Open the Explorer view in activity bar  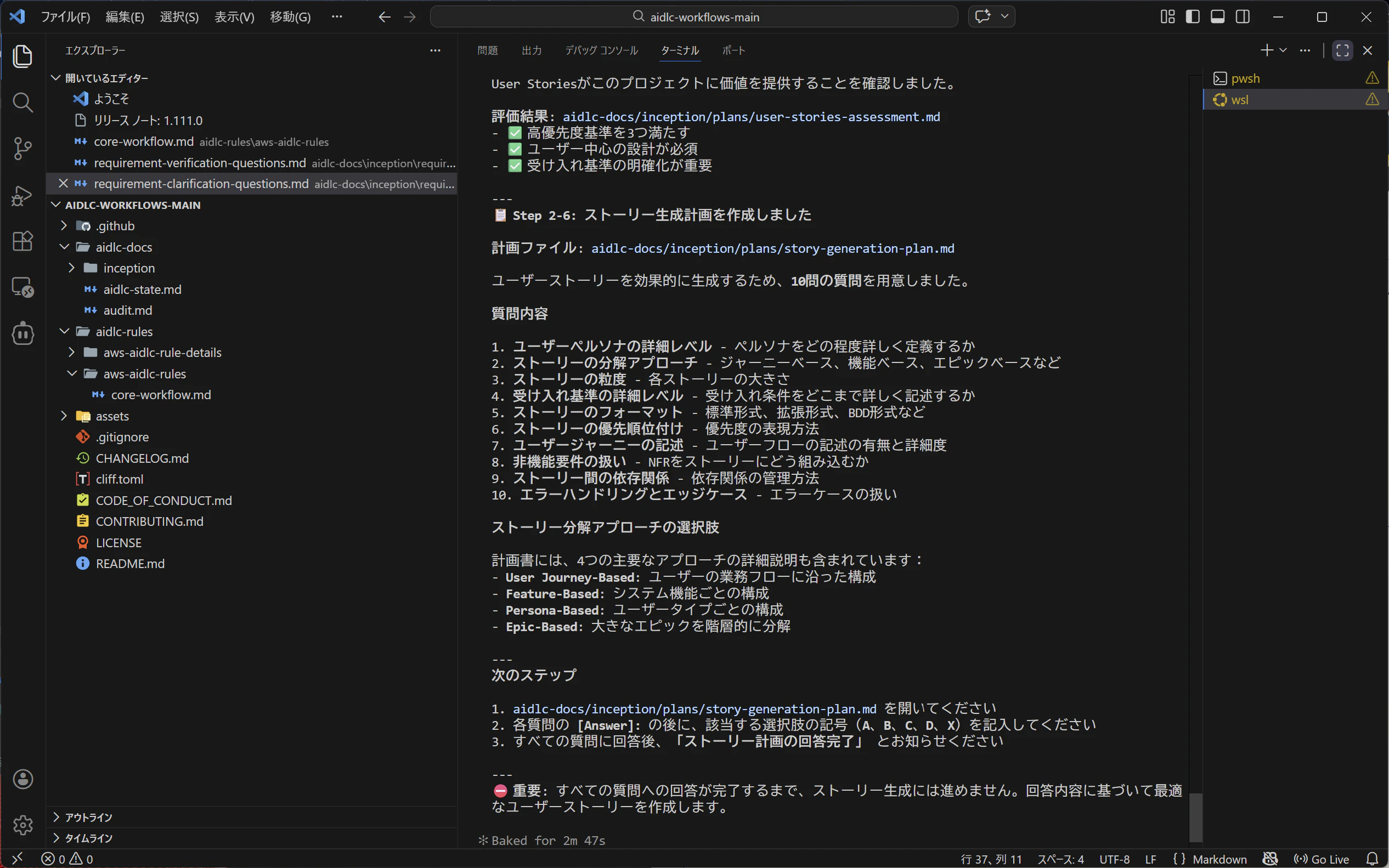click(22, 56)
